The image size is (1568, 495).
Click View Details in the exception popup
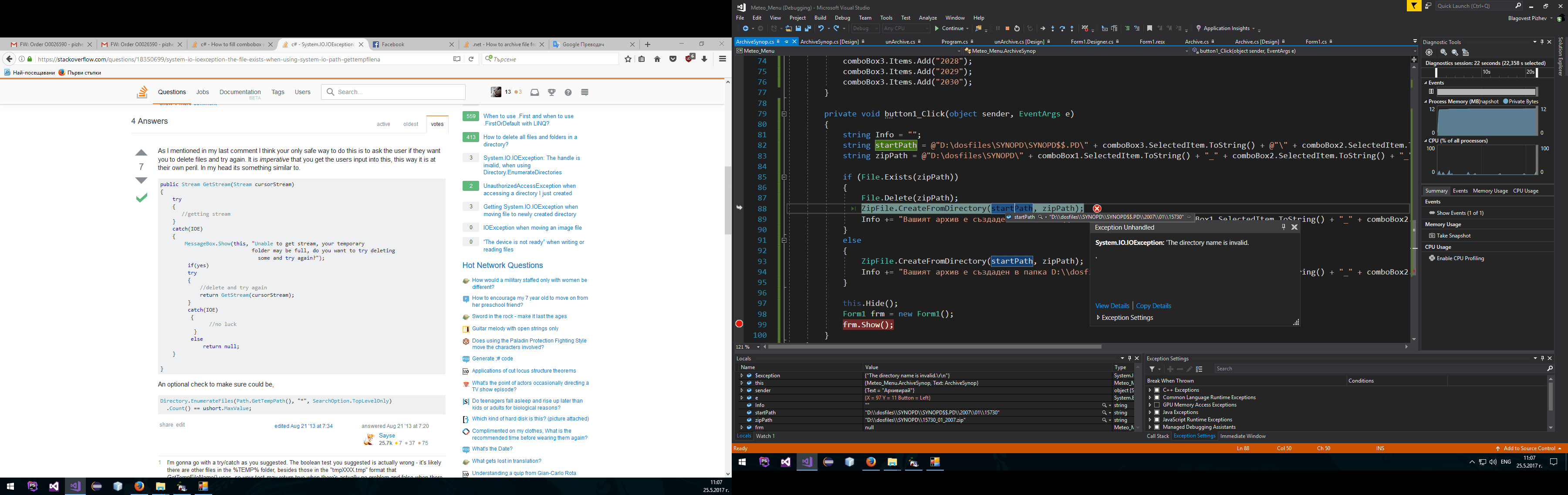click(1112, 305)
